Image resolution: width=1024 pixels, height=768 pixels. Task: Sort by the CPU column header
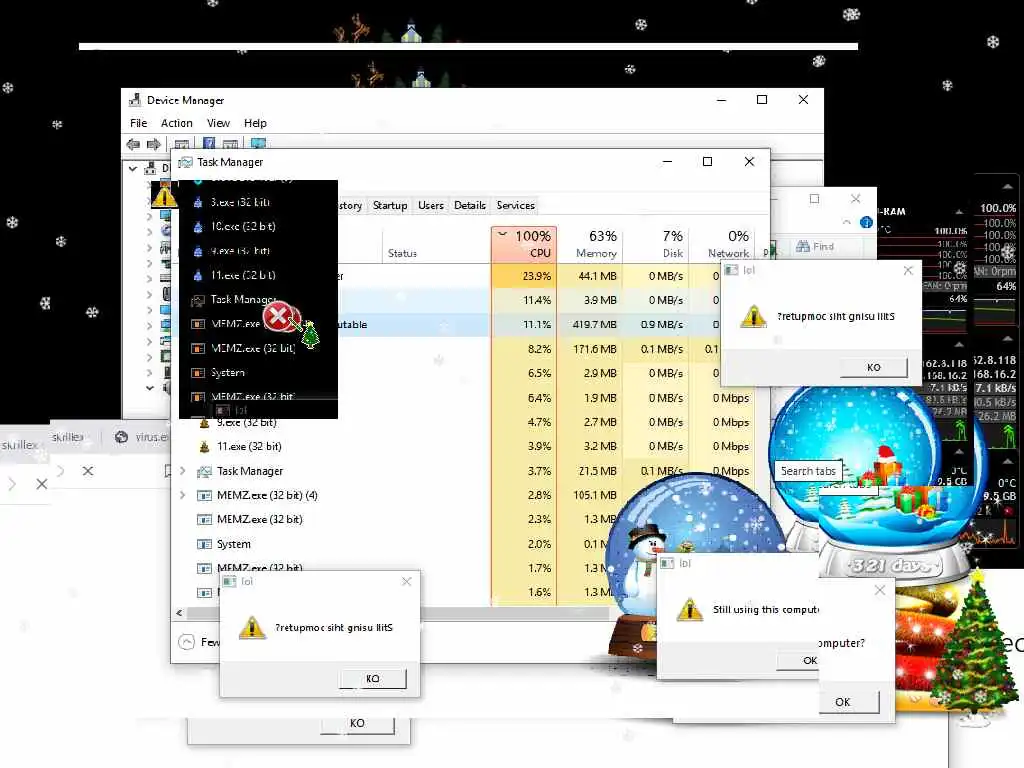tap(524, 244)
